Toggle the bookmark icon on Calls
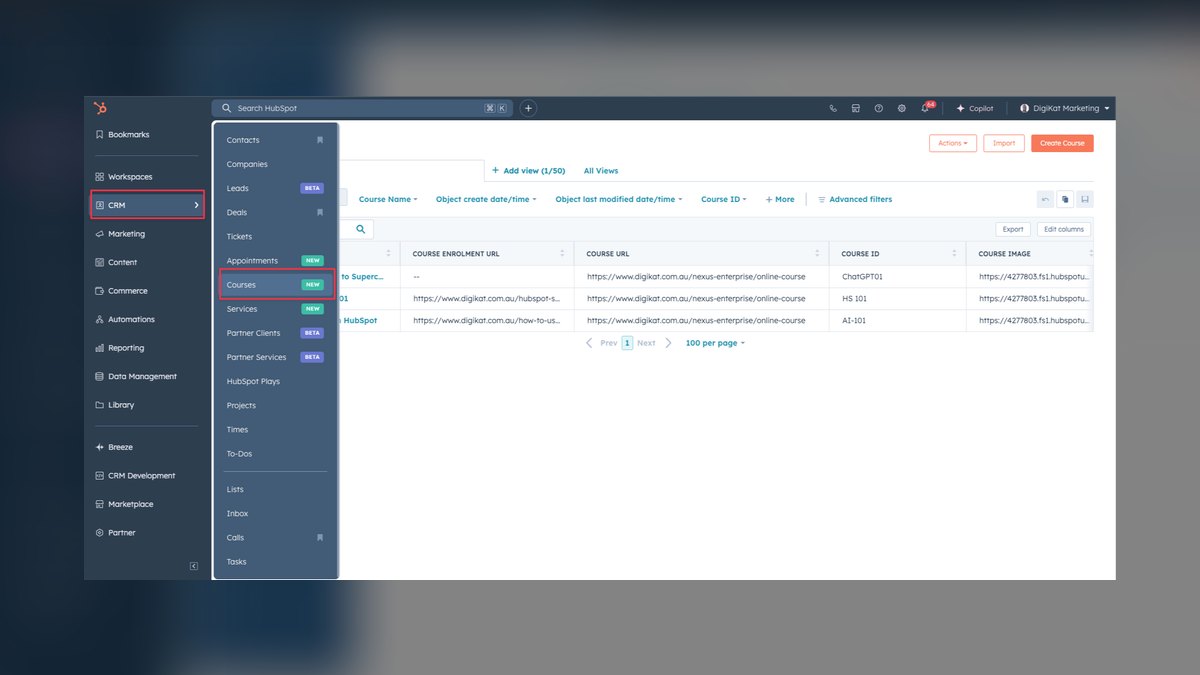The image size is (1200, 675). coord(320,537)
